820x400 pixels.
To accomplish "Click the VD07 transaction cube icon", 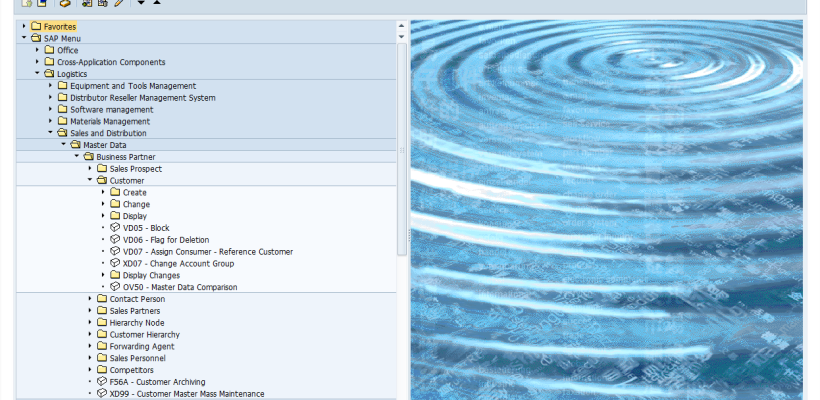I will 115,252.
